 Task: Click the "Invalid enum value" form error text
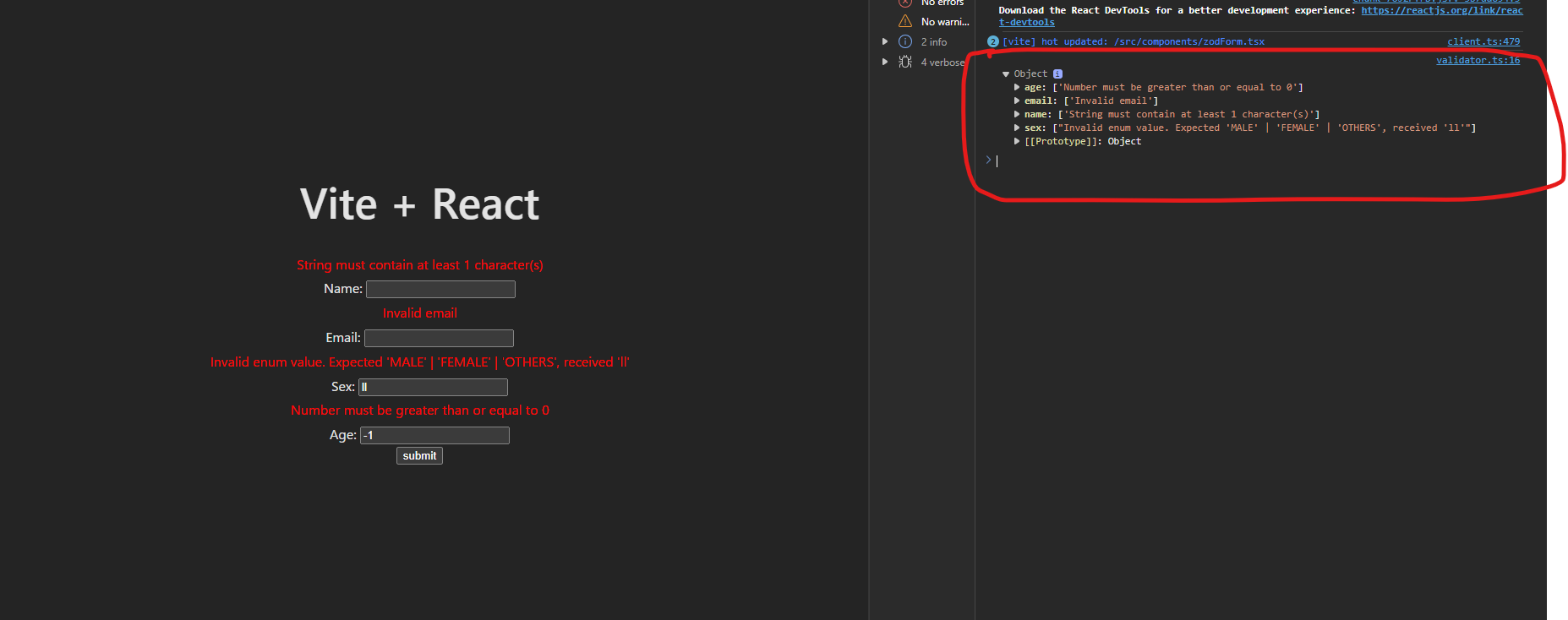click(420, 362)
